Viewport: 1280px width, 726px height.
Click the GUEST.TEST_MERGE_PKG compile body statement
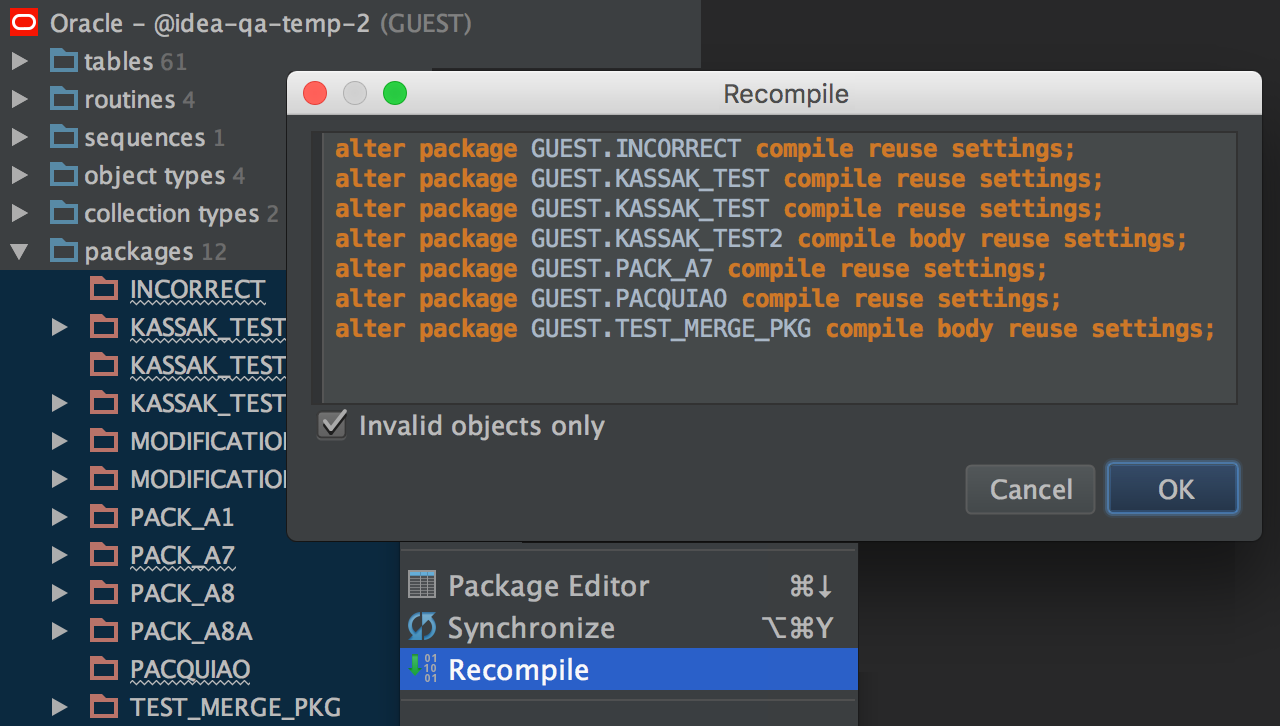775,329
